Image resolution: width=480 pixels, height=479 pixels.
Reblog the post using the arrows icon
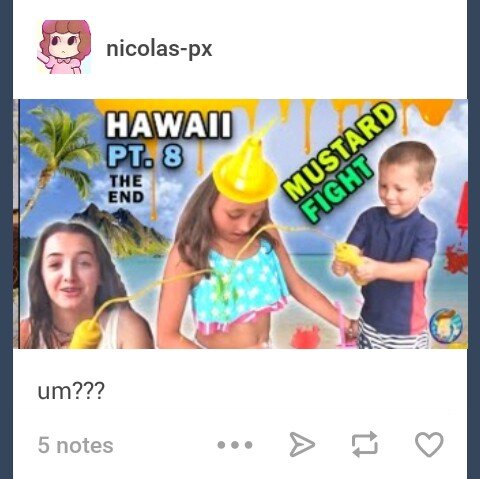click(365, 444)
